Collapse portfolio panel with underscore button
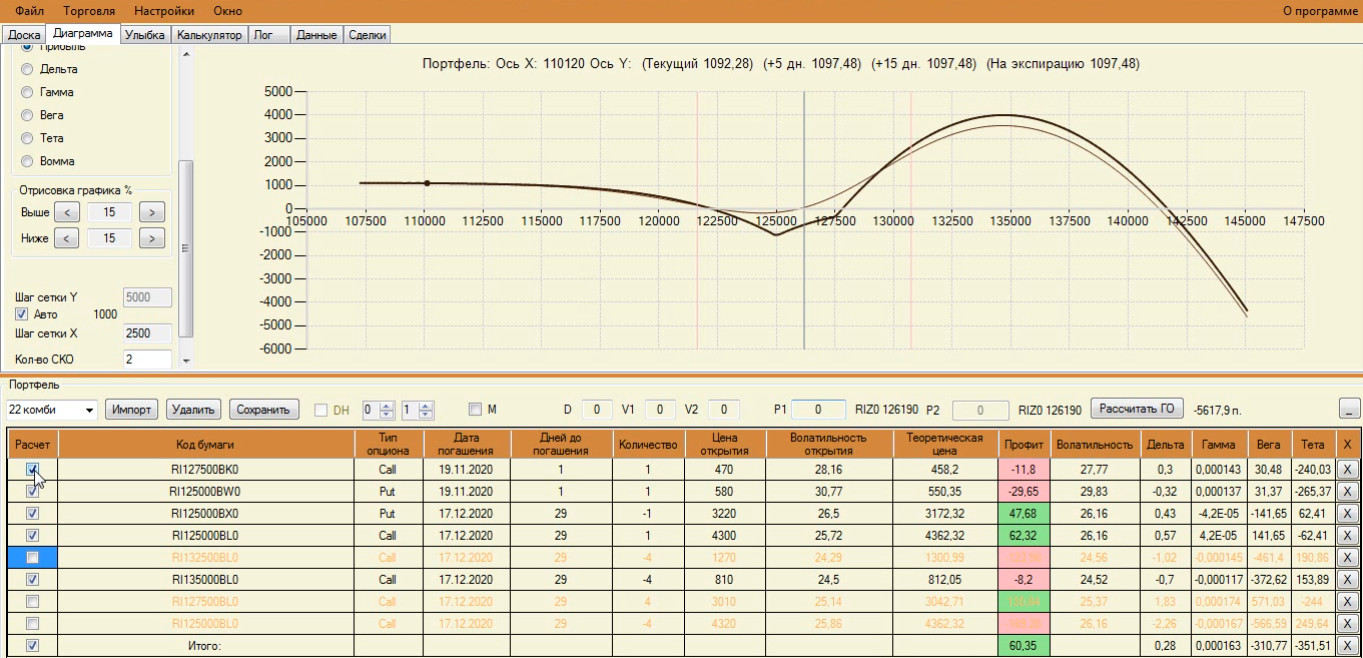The height and width of the screenshot is (658, 1363). tap(1349, 409)
